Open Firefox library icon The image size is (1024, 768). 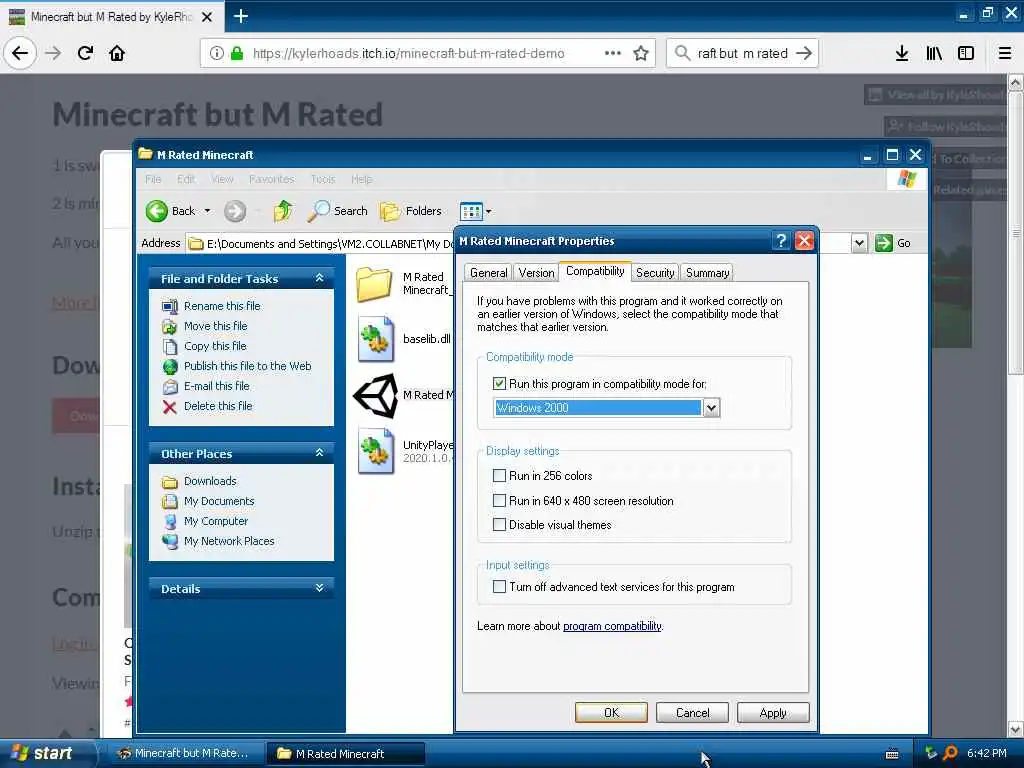pos(934,53)
